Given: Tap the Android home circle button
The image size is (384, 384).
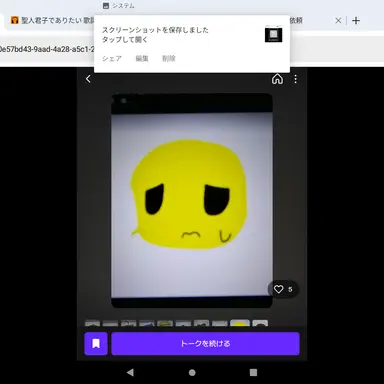Looking at the screenshot, I should [192, 372].
